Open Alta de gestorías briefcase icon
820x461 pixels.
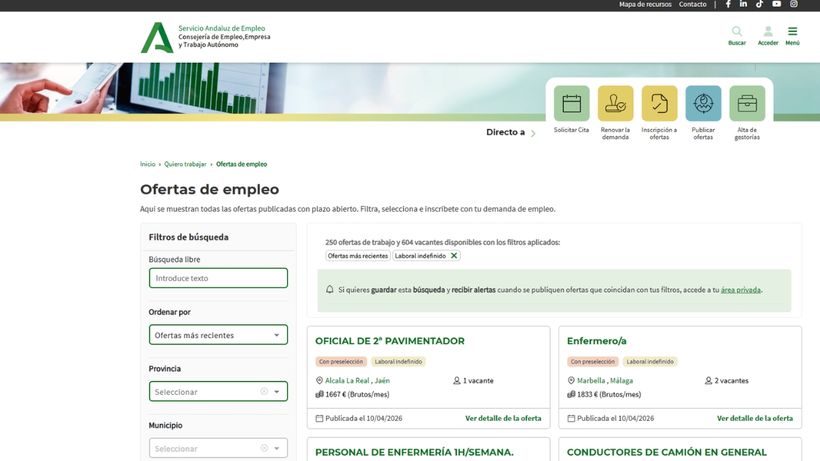[x=747, y=103]
